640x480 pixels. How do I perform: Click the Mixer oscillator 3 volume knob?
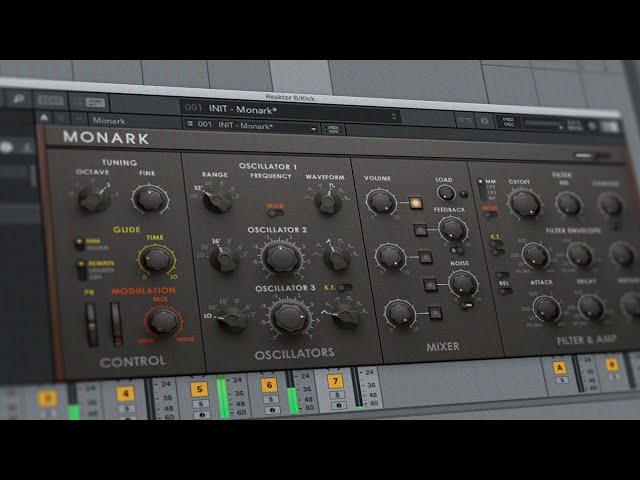click(400, 313)
